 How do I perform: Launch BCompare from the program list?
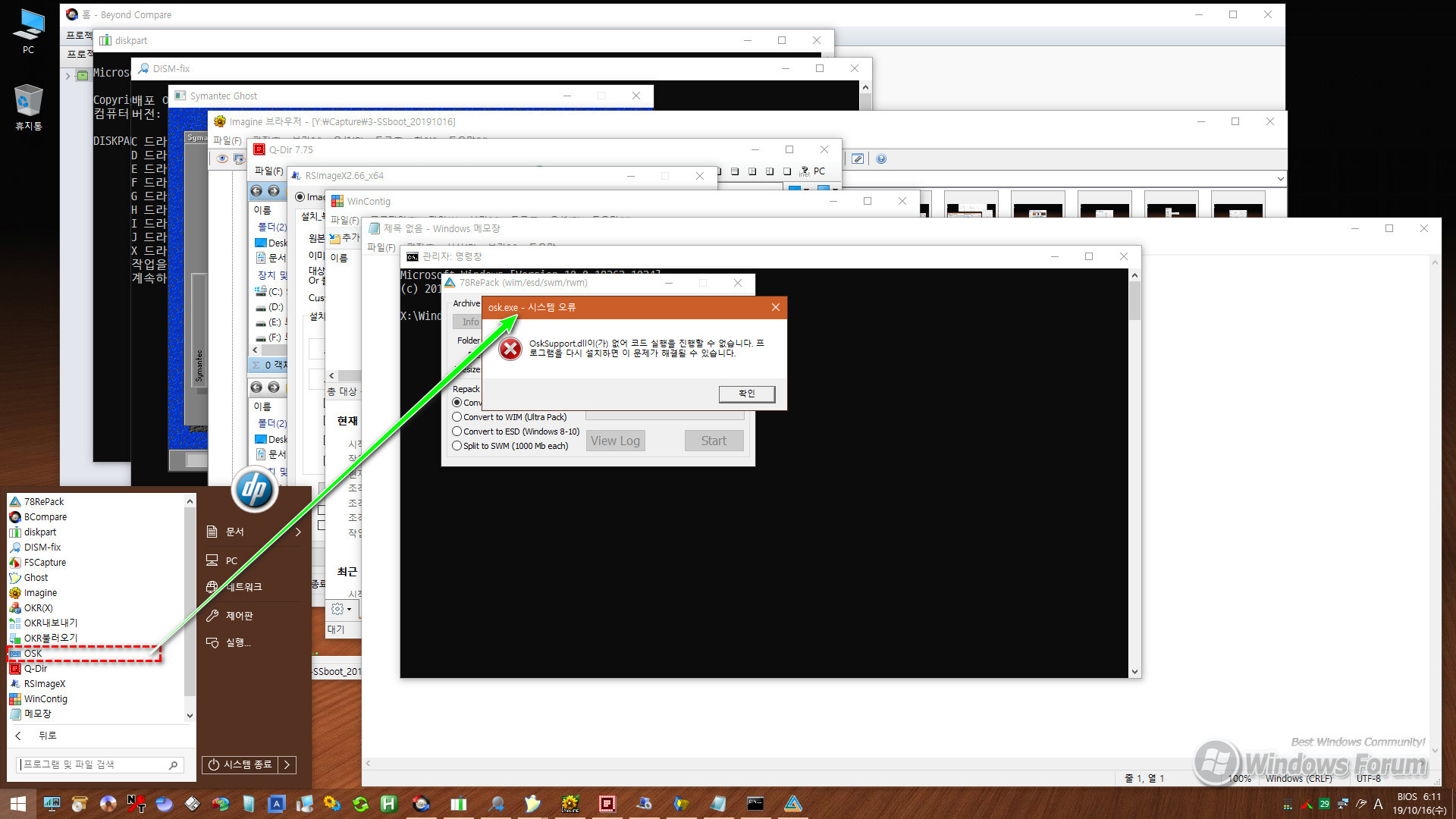[x=45, y=516]
